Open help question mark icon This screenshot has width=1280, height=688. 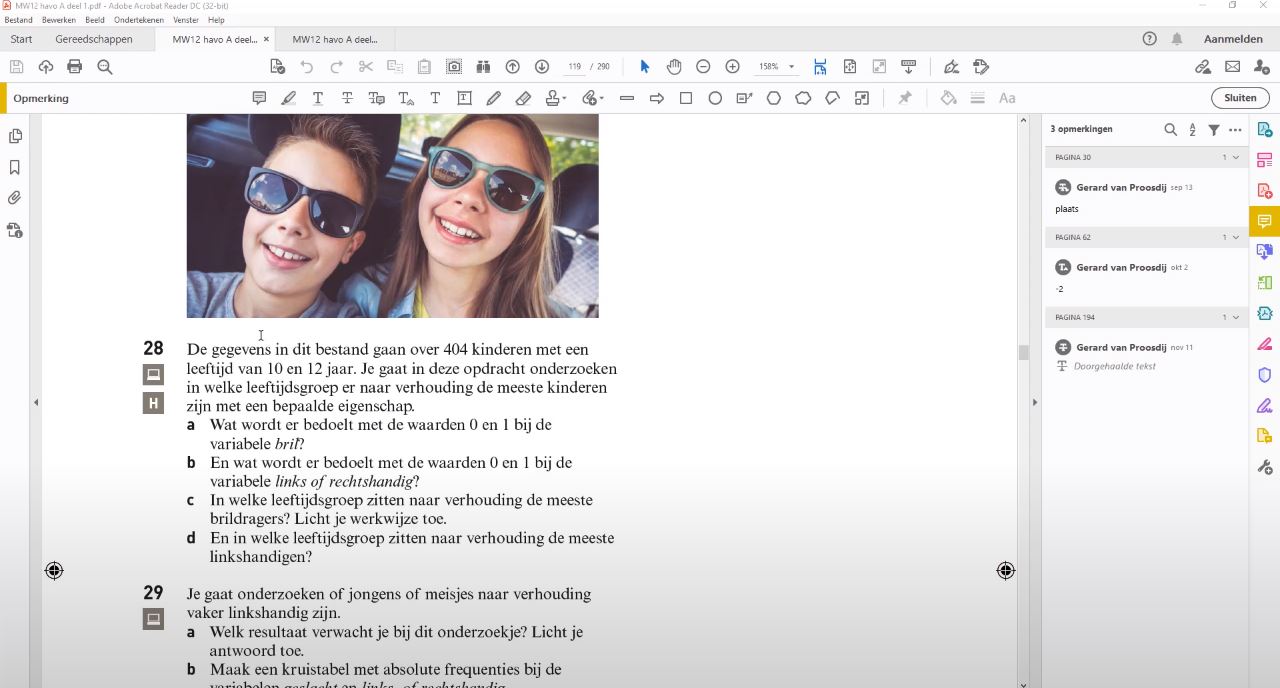click(x=1150, y=39)
